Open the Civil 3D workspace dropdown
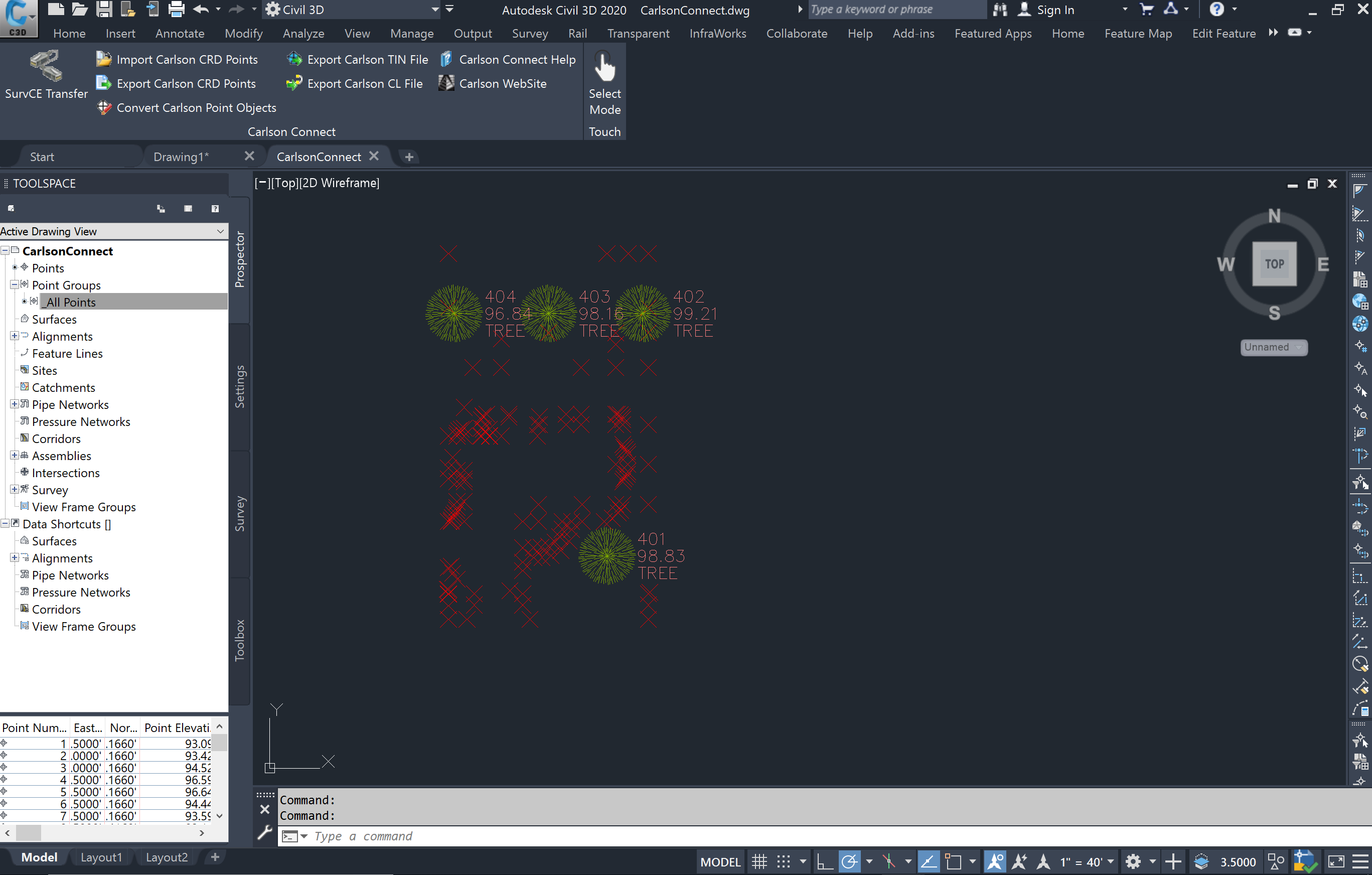Viewport: 1372px width, 875px height. click(x=435, y=10)
